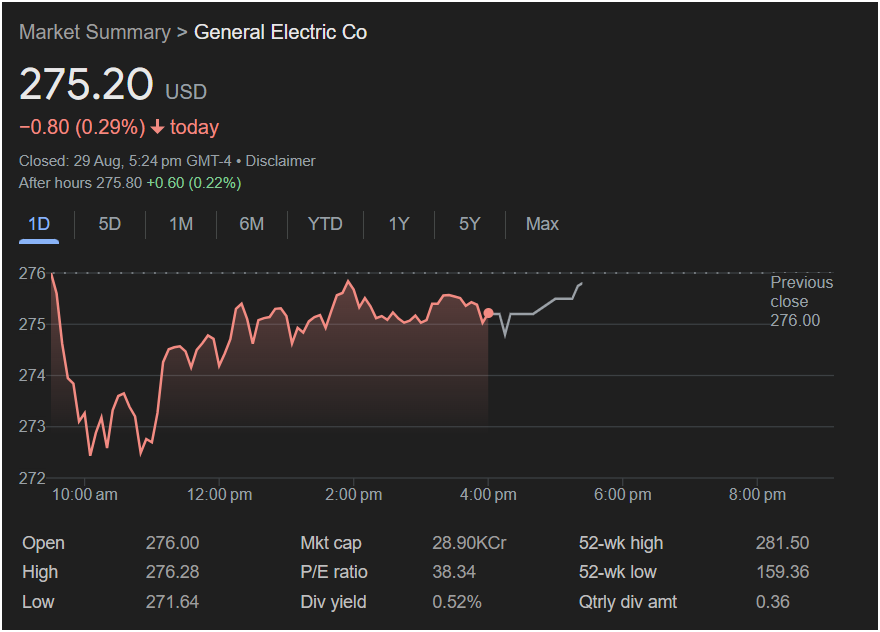Image resolution: width=880 pixels, height=632 pixels.
Task: Click the 12:00 pm axis label
Action: (x=220, y=494)
